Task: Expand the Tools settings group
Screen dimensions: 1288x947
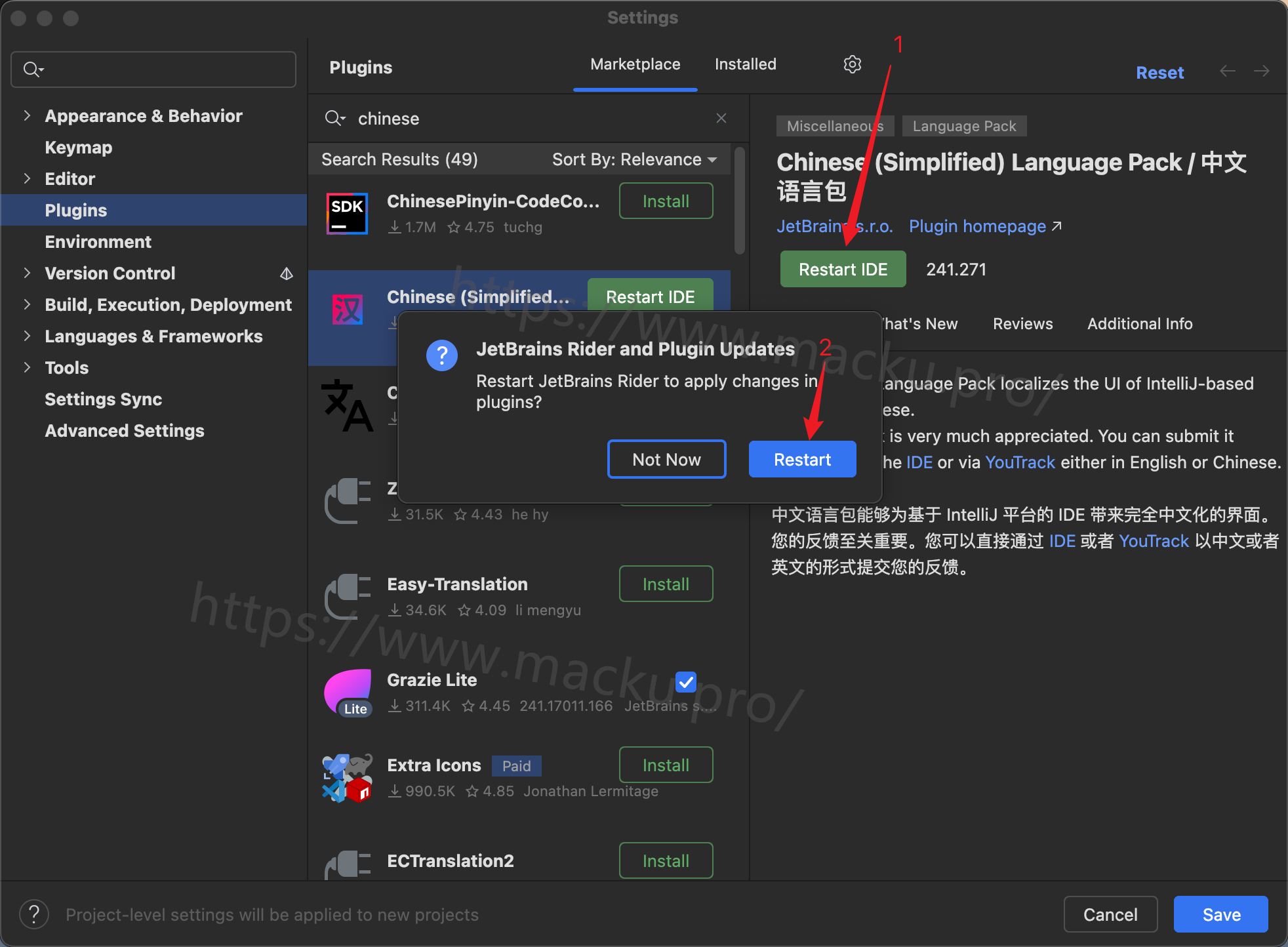Action: (x=27, y=367)
